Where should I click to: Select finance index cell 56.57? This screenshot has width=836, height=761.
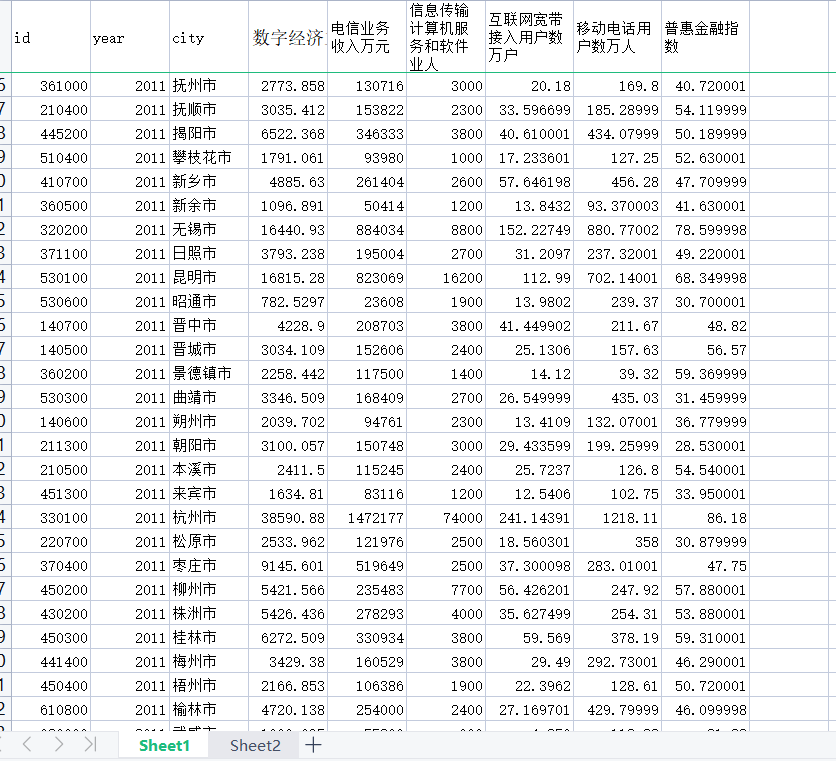705,349
